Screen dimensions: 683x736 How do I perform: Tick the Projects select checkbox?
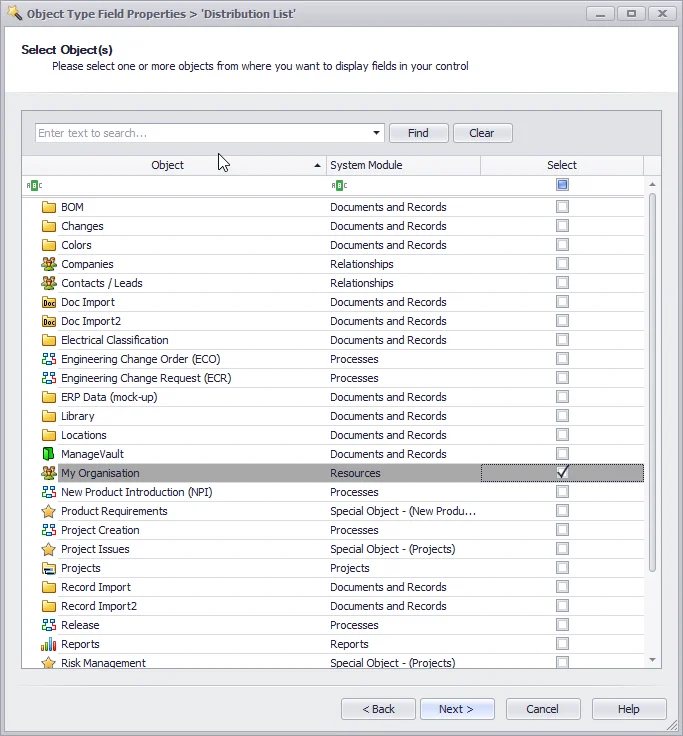tap(562, 568)
